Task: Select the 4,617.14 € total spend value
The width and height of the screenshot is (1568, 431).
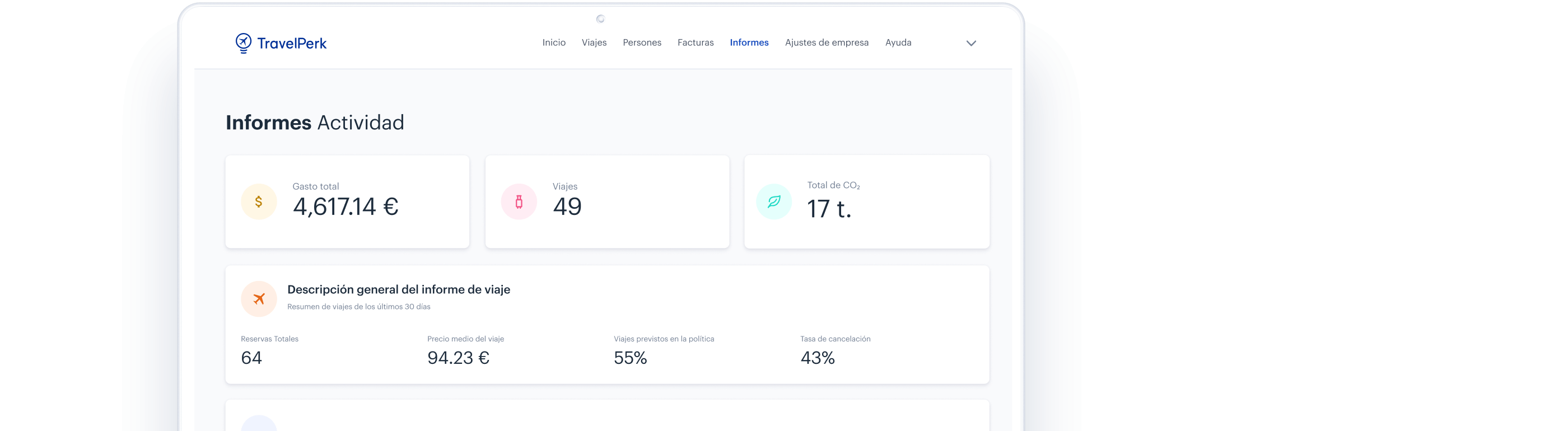Action: 345,207
